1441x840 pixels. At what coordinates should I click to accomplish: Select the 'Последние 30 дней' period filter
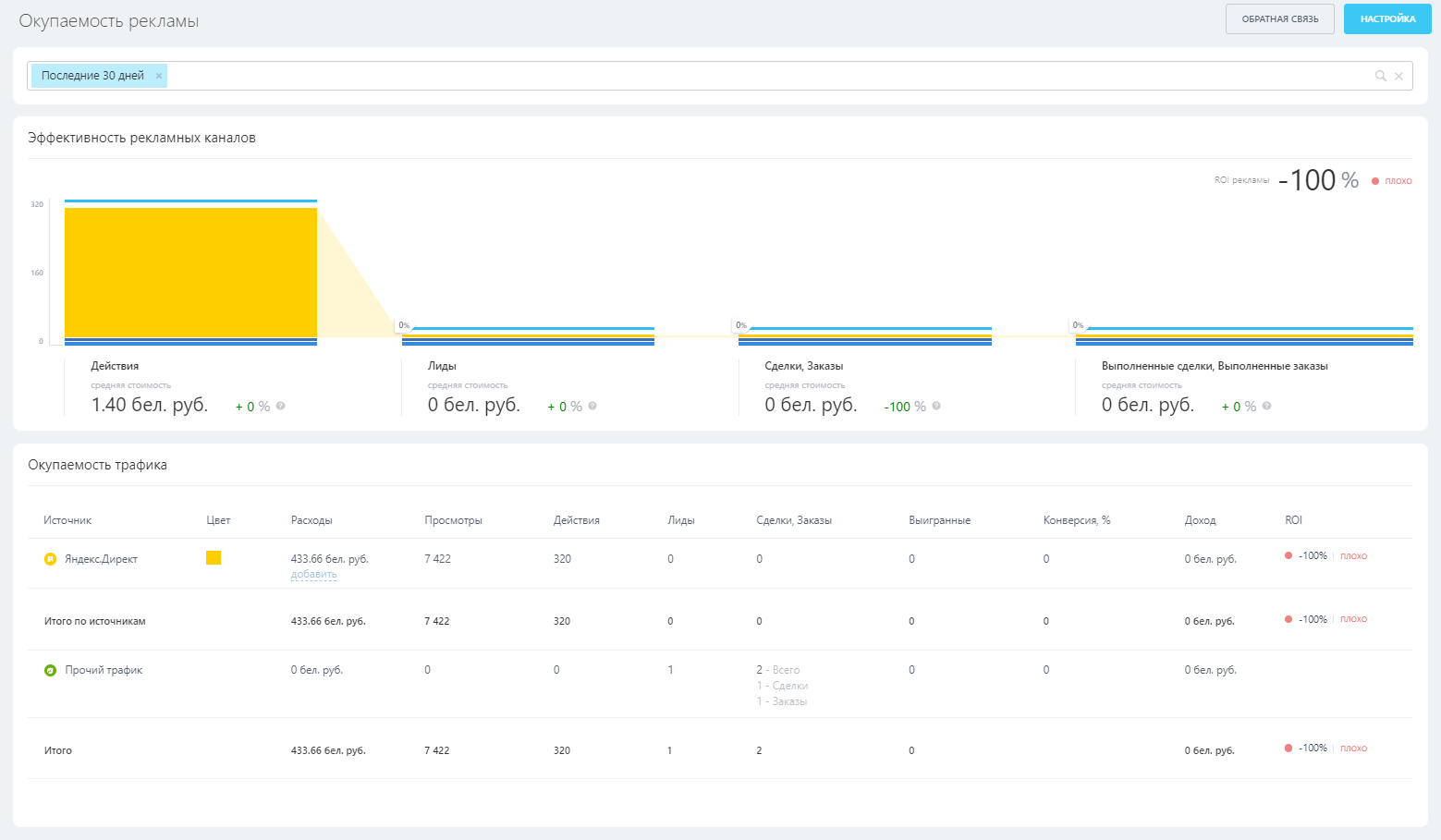(x=92, y=76)
